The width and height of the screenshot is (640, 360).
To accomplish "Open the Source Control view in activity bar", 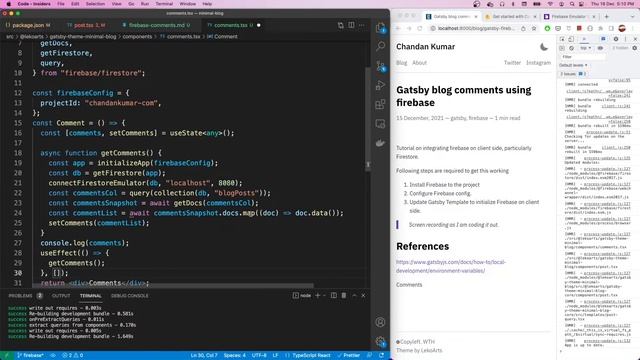I will (x=380, y=65).
